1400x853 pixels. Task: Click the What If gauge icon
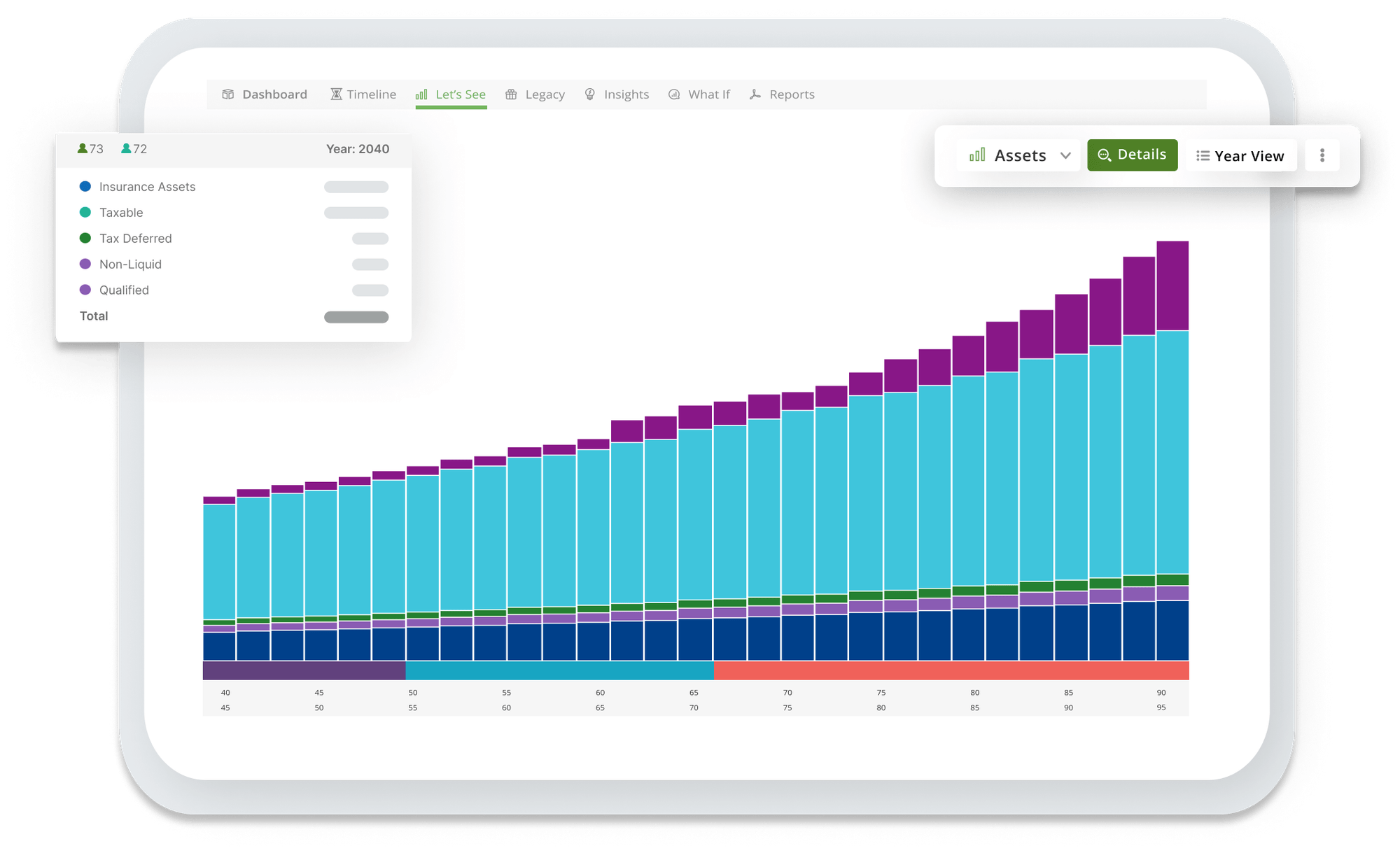pos(674,94)
